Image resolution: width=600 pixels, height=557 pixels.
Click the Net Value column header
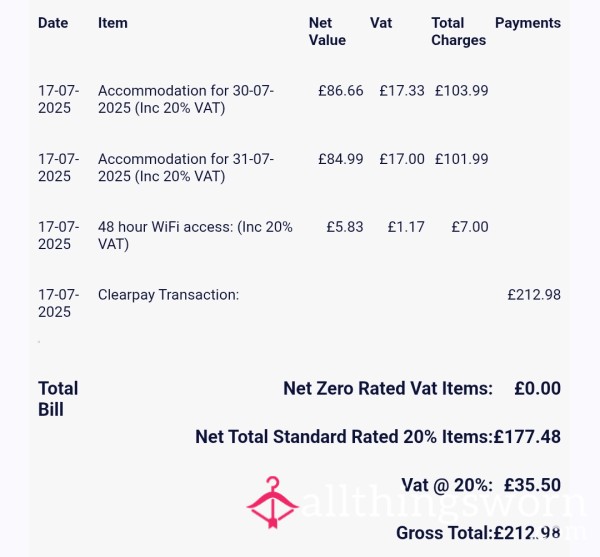327,31
